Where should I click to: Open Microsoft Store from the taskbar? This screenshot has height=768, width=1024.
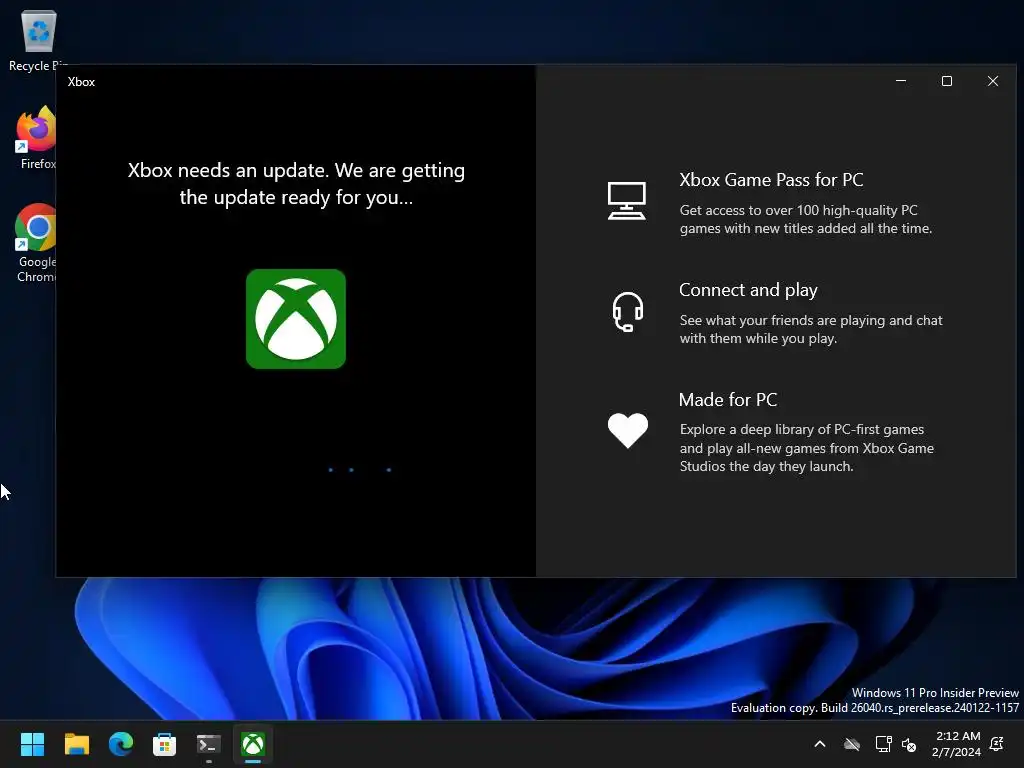[165, 744]
